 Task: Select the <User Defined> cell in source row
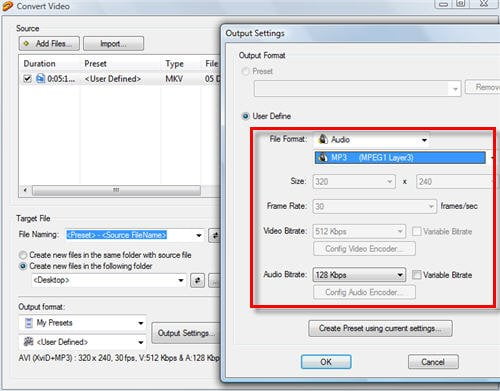pos(113,79)
